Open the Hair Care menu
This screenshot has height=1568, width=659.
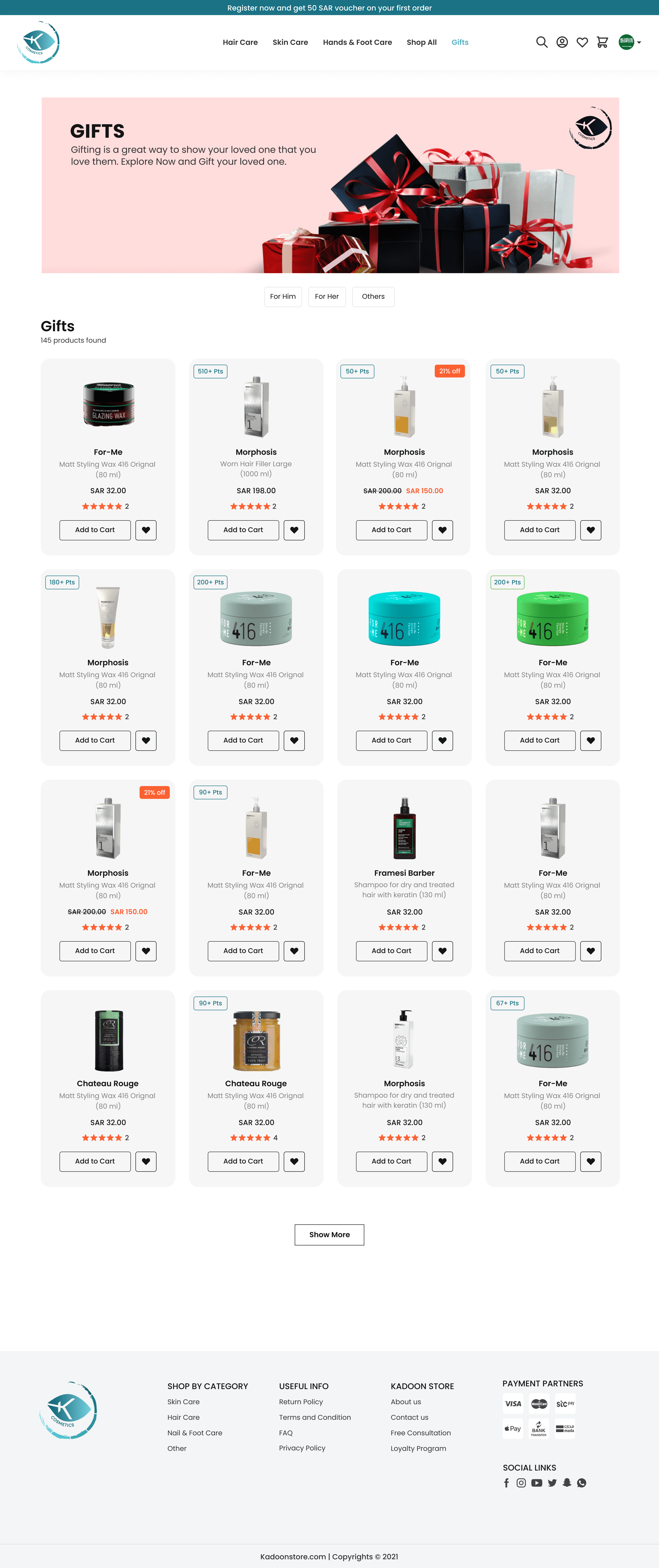pos(240,42)
